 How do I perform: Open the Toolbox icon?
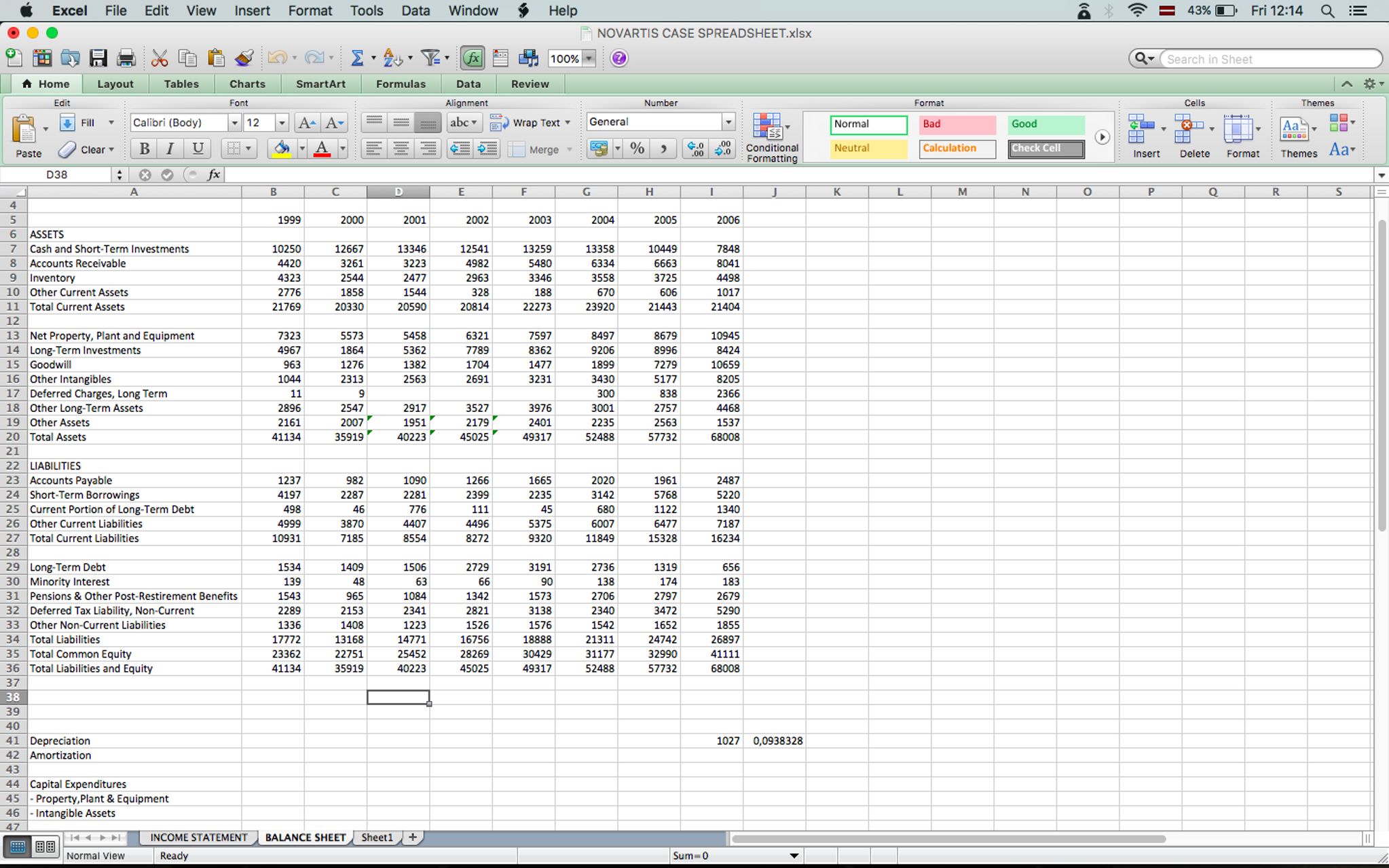tap(500, 58)
